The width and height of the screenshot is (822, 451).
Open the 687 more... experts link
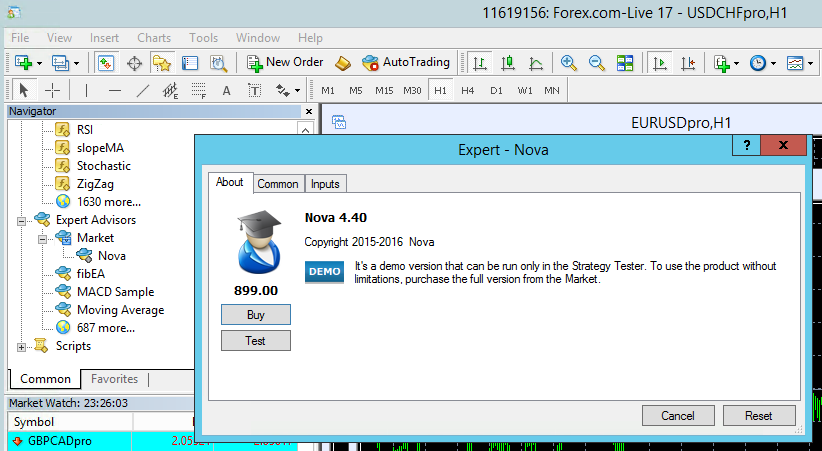point(106,328)
